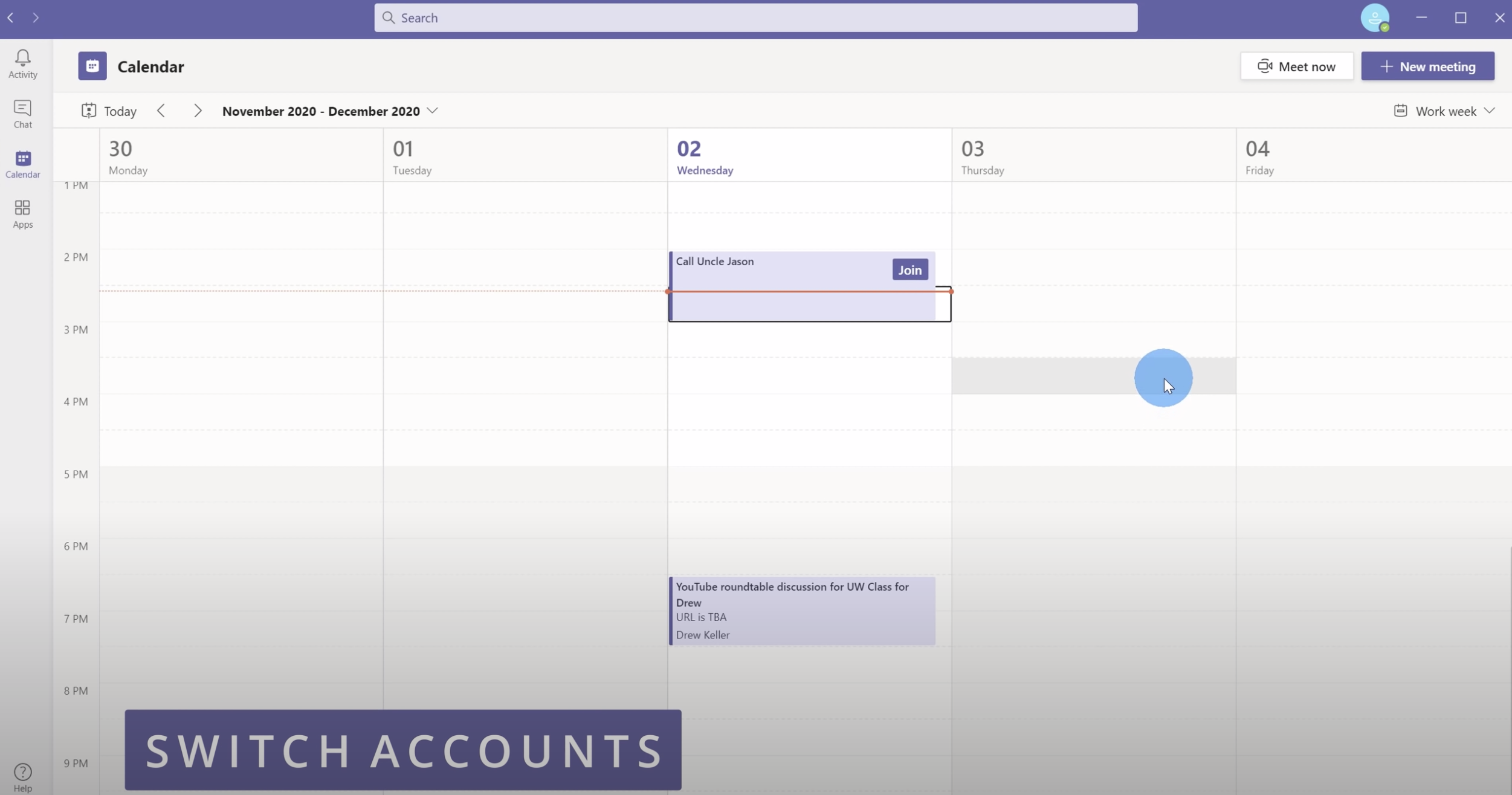Open the Chat panel from the sidebar
This screenshot has width=1512, height=795.
(x=22, y=113)
